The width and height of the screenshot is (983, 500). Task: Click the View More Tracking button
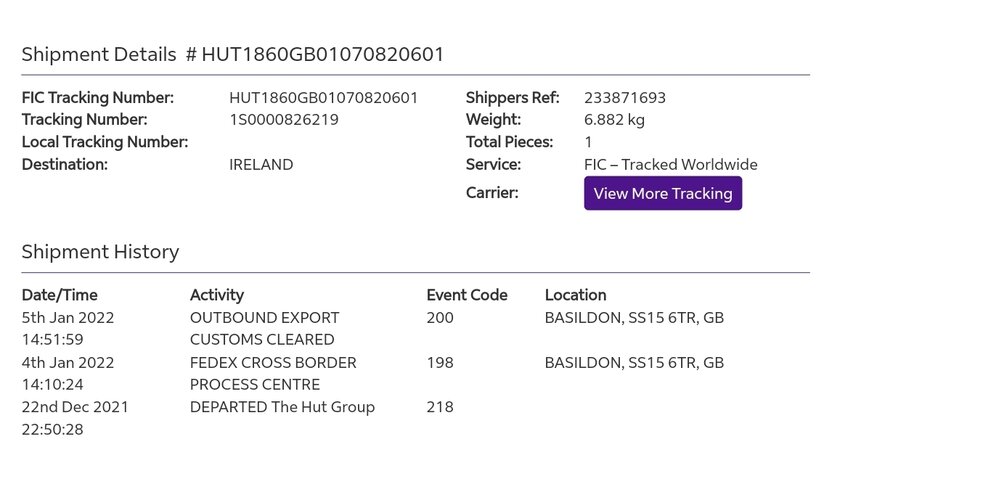[x=663, y=193]
